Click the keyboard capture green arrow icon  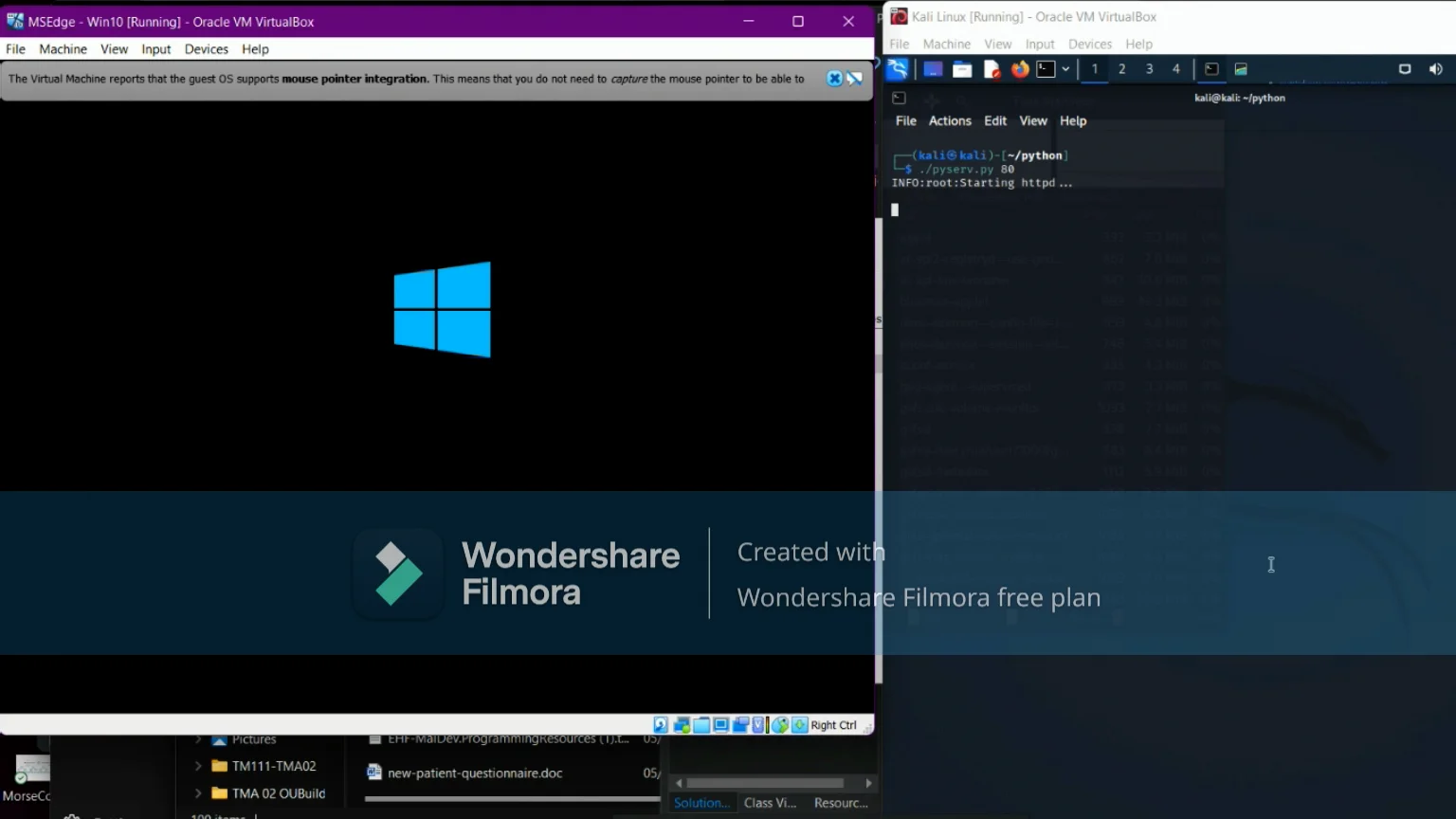[x=800, y=725]
